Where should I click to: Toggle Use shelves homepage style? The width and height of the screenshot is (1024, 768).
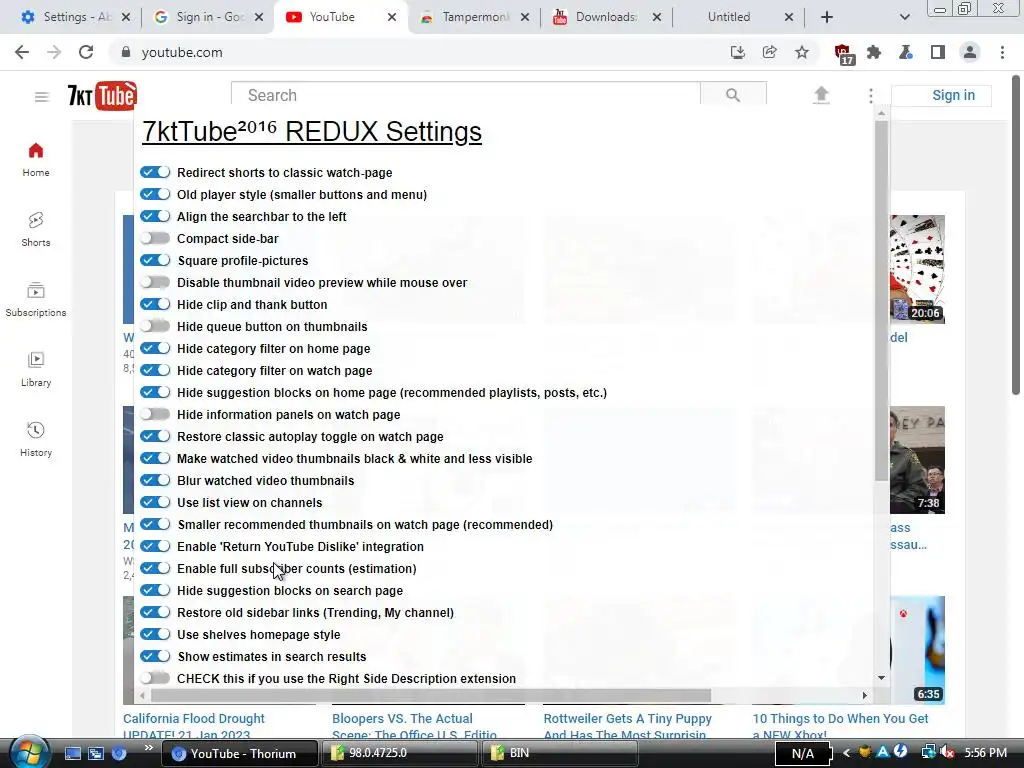[x=155, y=634]
